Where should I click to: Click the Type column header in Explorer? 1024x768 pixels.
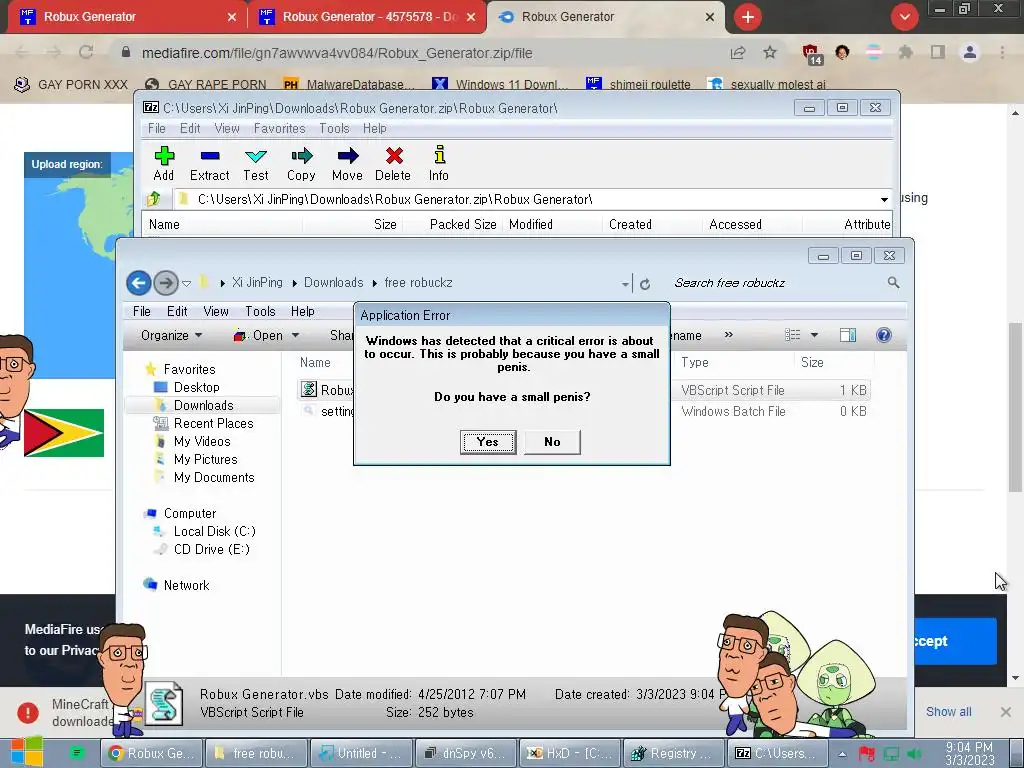pyautogui.click(x=695, y=362)
